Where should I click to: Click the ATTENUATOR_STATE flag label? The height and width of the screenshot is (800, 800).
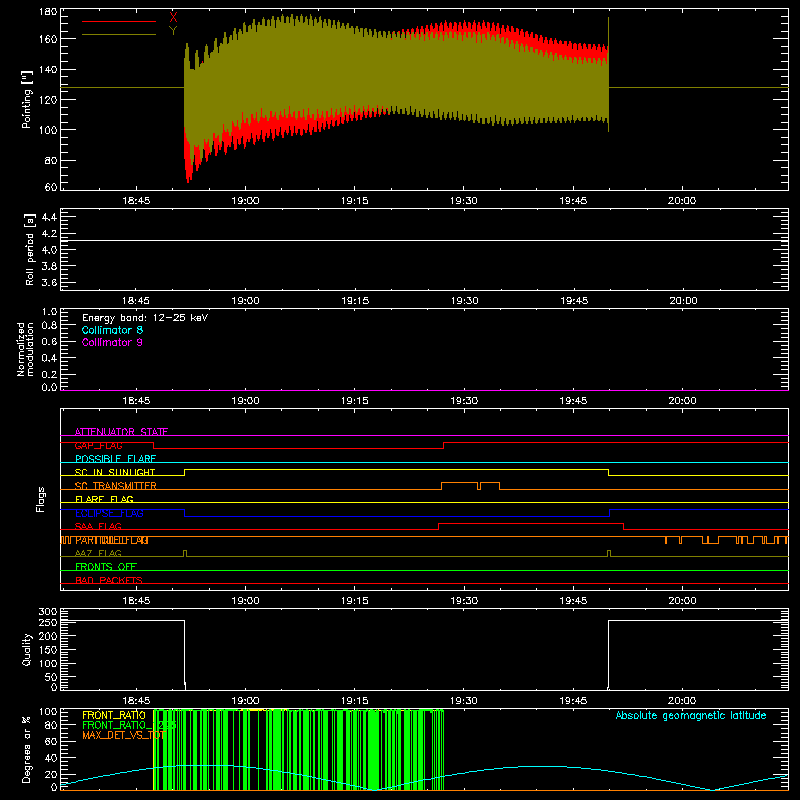point(121,432)
